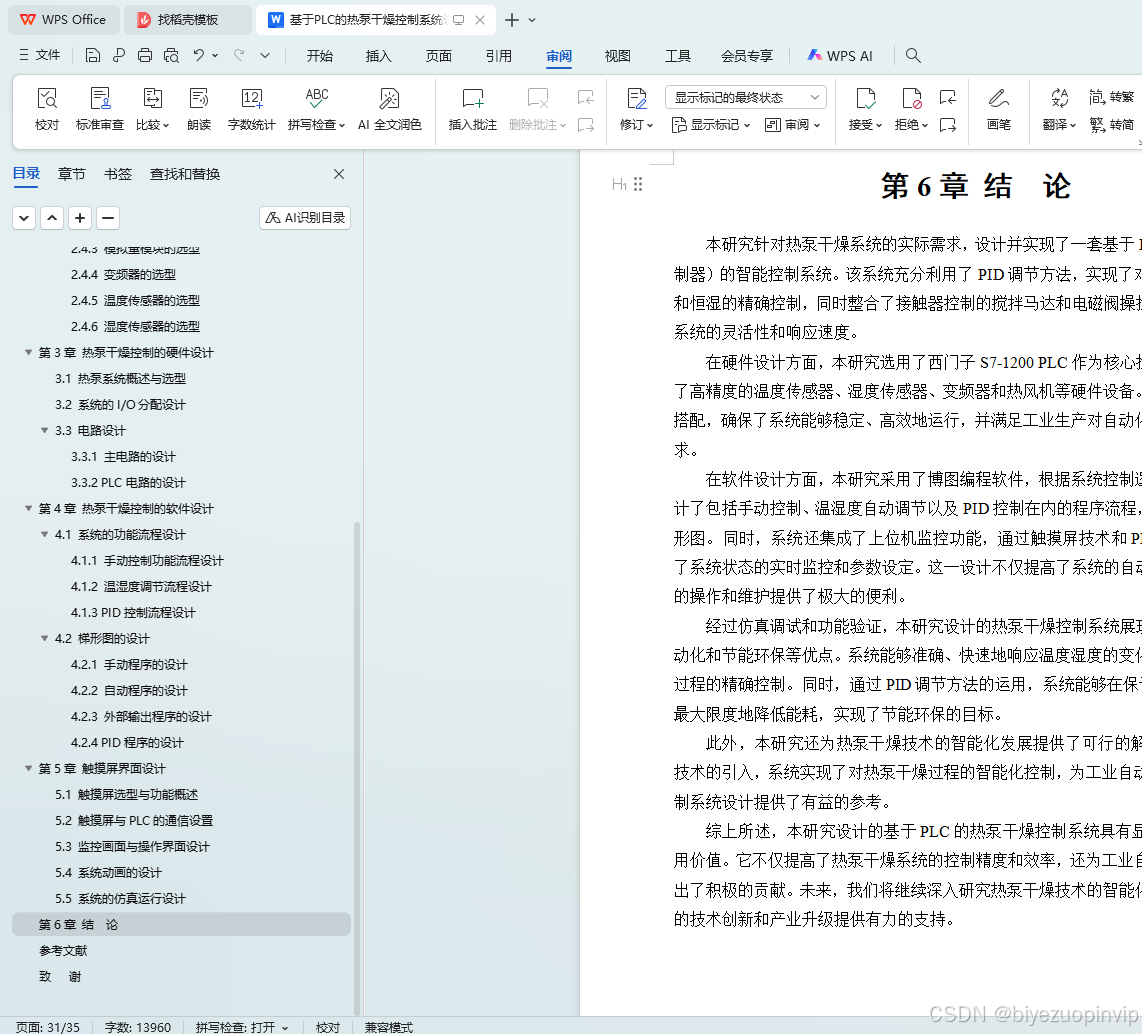Add a new document tab
The height and width of the screenshot is (1034, 1142).
point(512,20)
